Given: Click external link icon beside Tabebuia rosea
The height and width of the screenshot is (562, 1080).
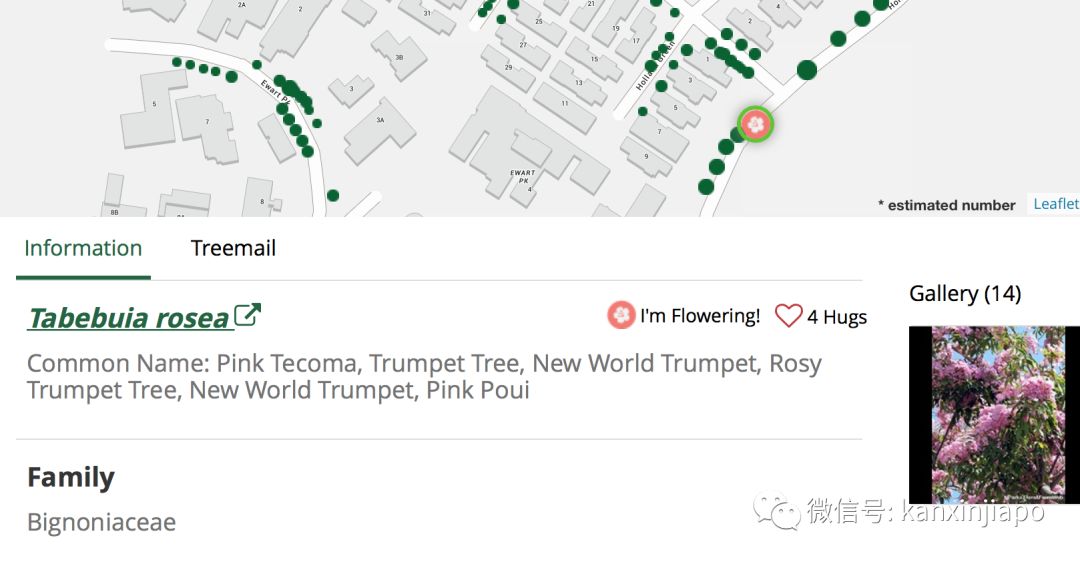Looking at the screenshot, I should (247, 316).
